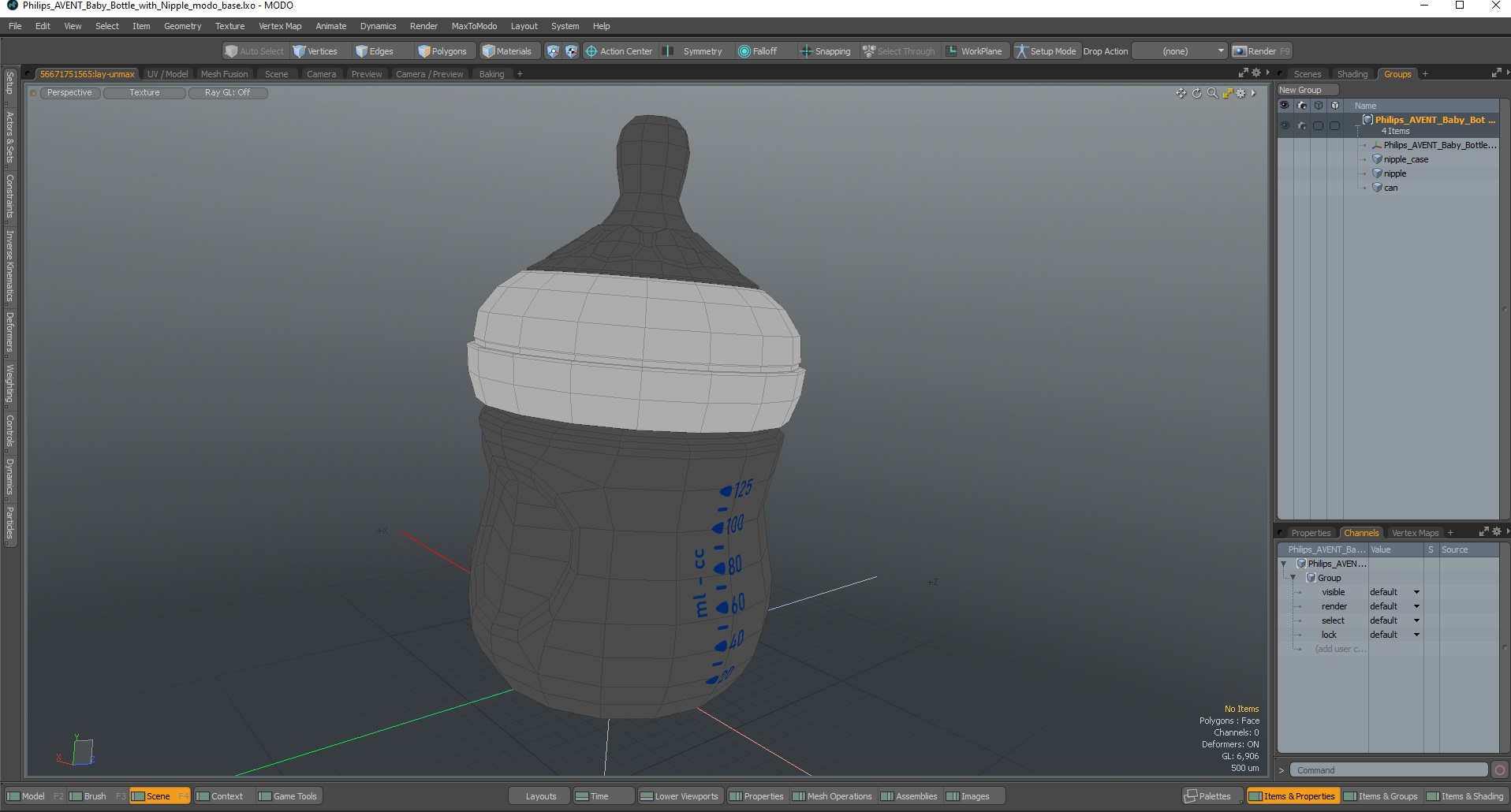Viewport: 1511px width, 812px height.
Task: Open Channels panel gear options
Action: point(1496,532)
